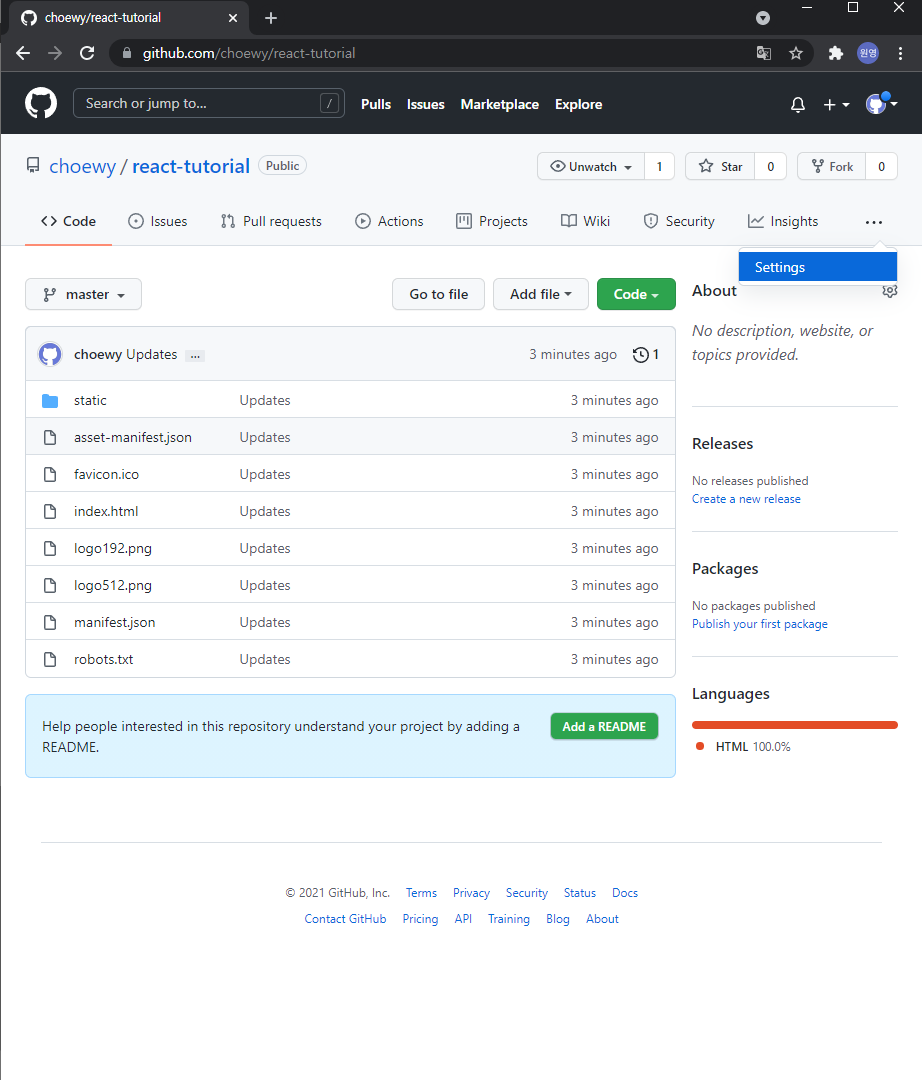
Task: Bookmark this page with star icon
Action: [x=796, y=53]
